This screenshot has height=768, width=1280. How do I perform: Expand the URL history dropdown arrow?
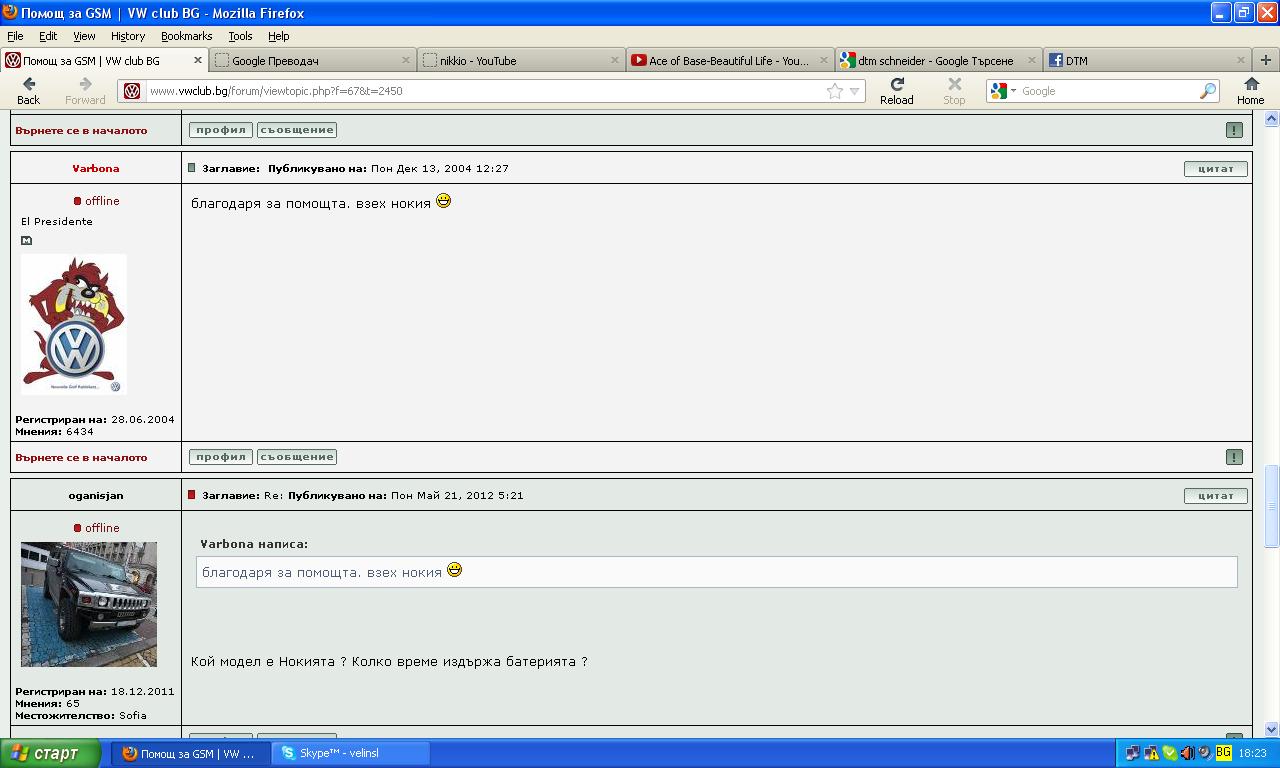coord(854,91)
